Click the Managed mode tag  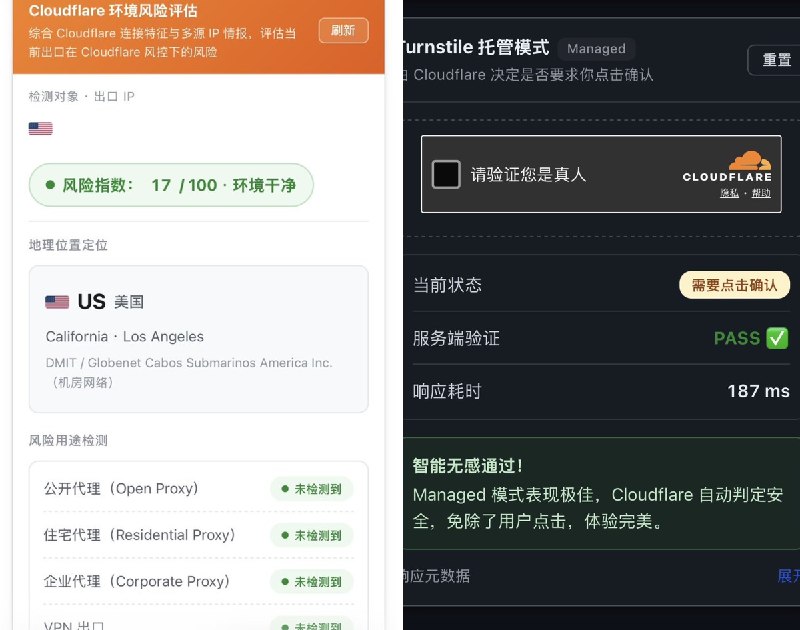(596, 49)
